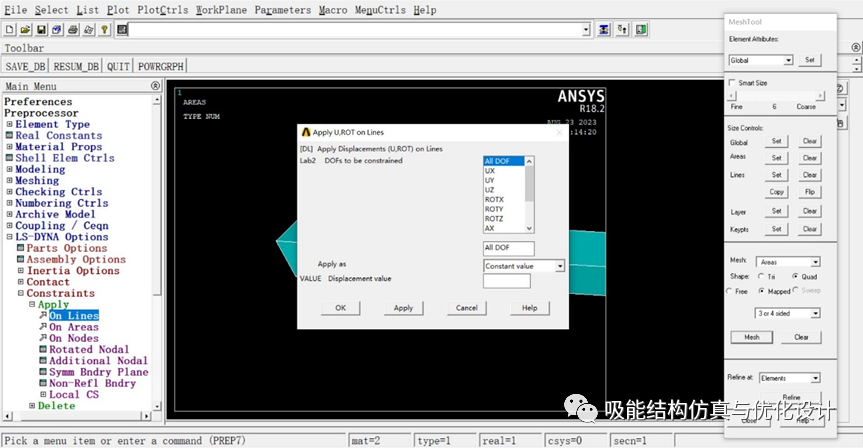Click the POWRGRPH toolbar button
The image size is (863, 448).
click(161, 67)
